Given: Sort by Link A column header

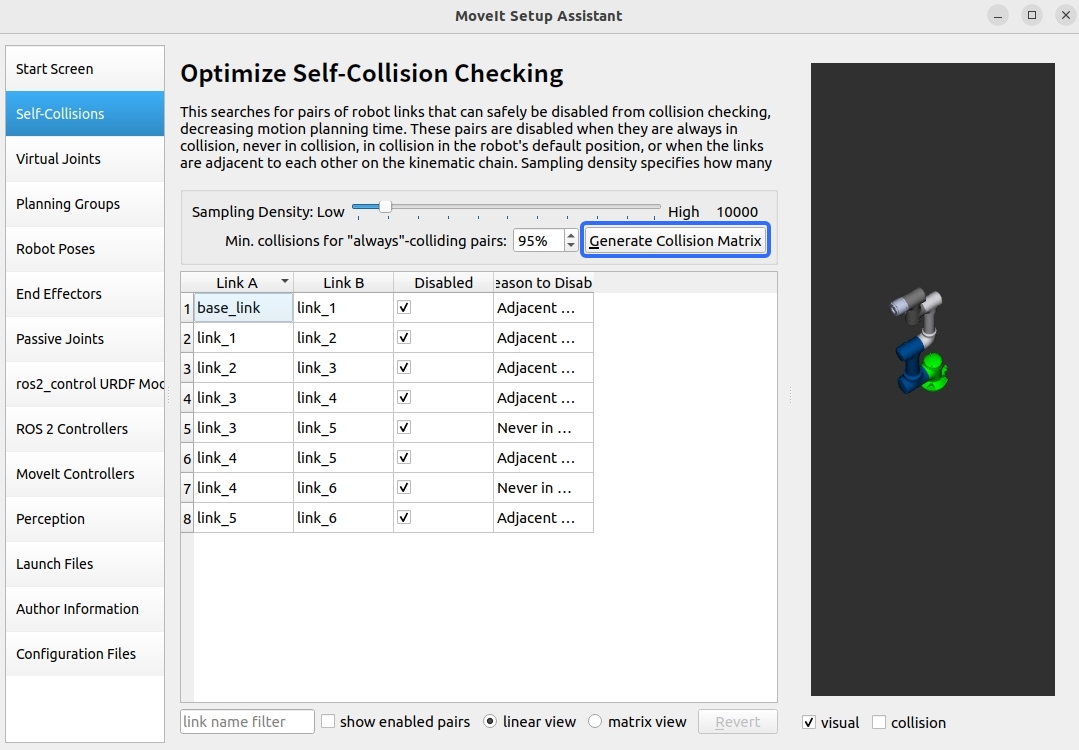Looking at the screenshot, I should [244, 283].
